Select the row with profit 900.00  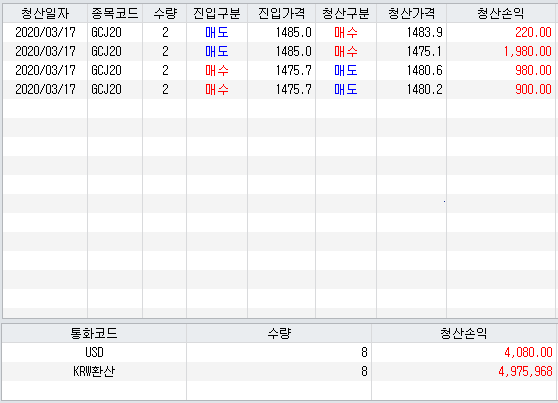click(280, 89)
